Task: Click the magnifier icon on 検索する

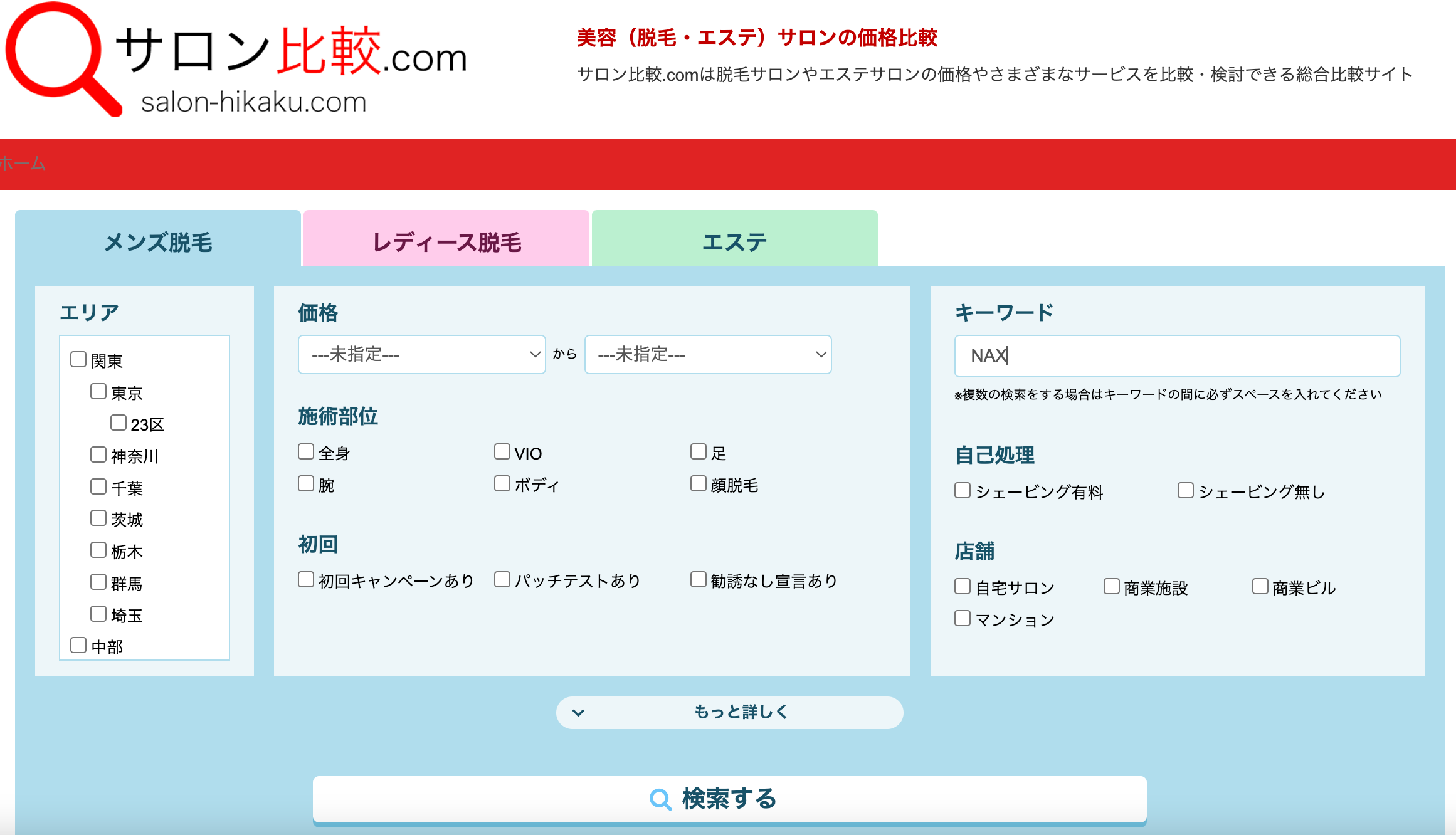Action: click(x=660, y=799)
